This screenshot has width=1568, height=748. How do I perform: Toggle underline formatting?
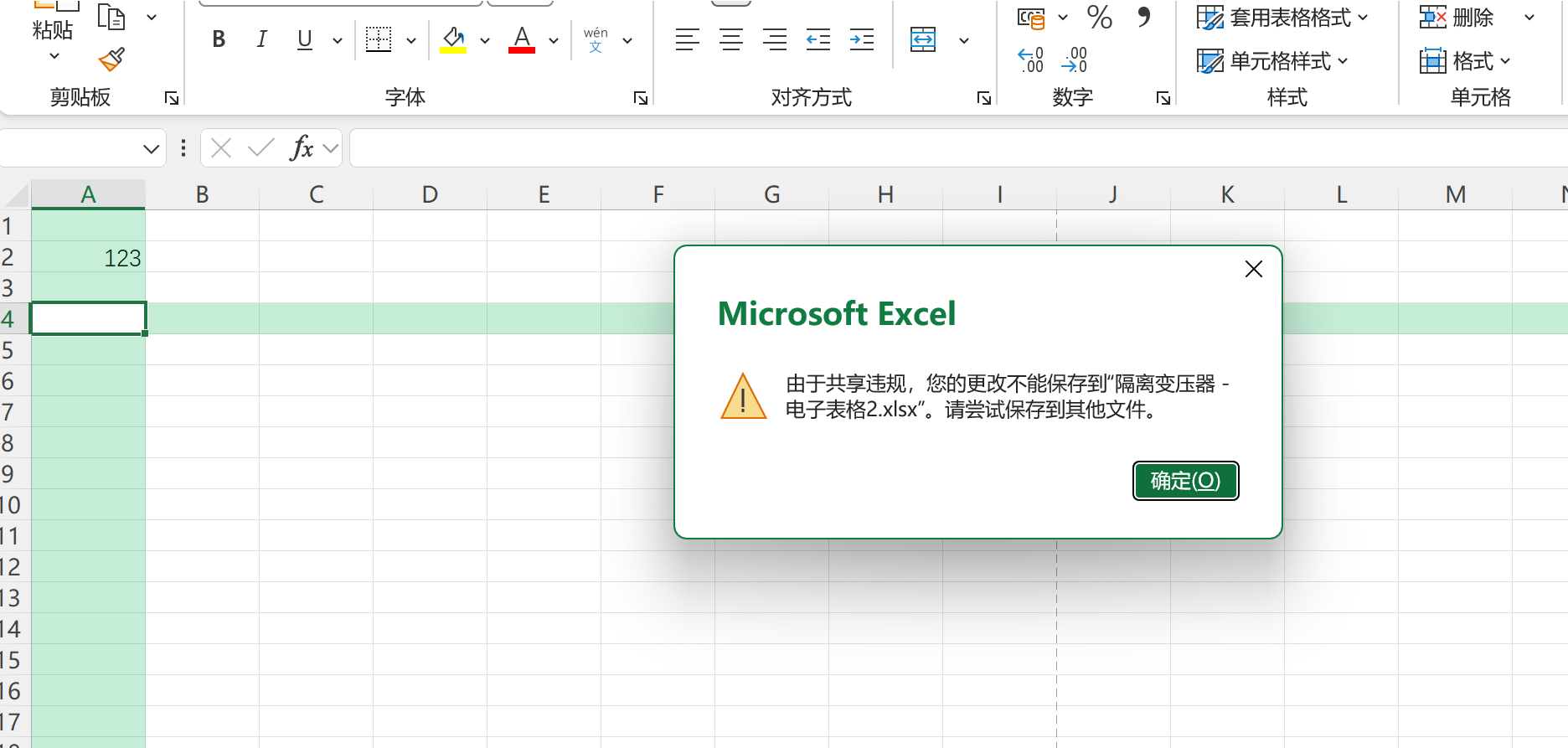[305, 39]
